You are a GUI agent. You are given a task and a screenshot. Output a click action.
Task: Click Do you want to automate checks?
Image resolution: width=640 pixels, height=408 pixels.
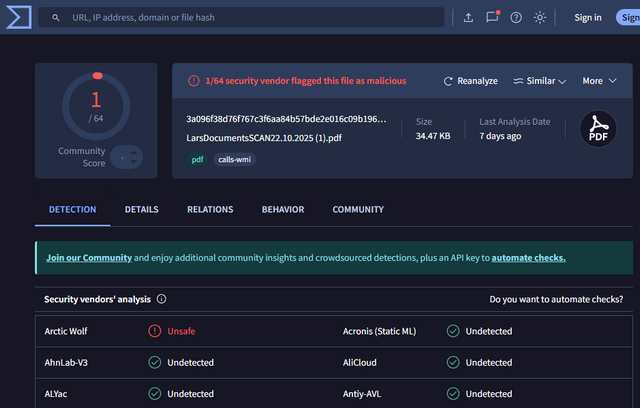[x=556, y=299]
